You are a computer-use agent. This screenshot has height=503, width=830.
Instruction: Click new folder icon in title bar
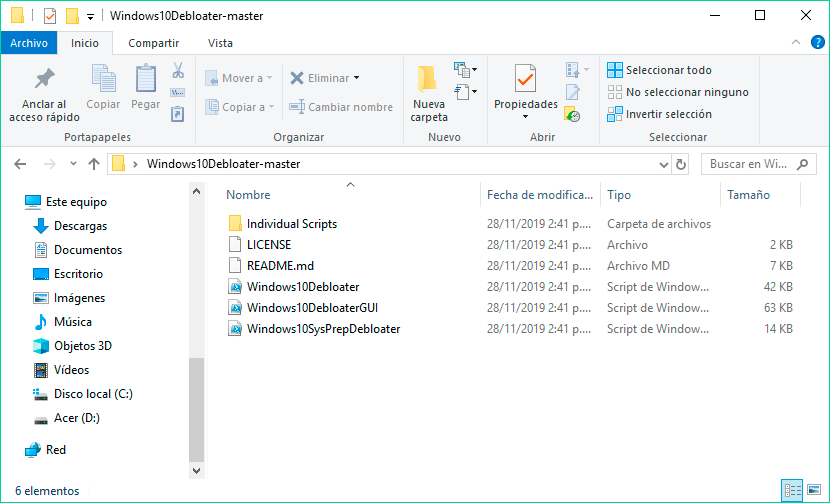[73, 16]
